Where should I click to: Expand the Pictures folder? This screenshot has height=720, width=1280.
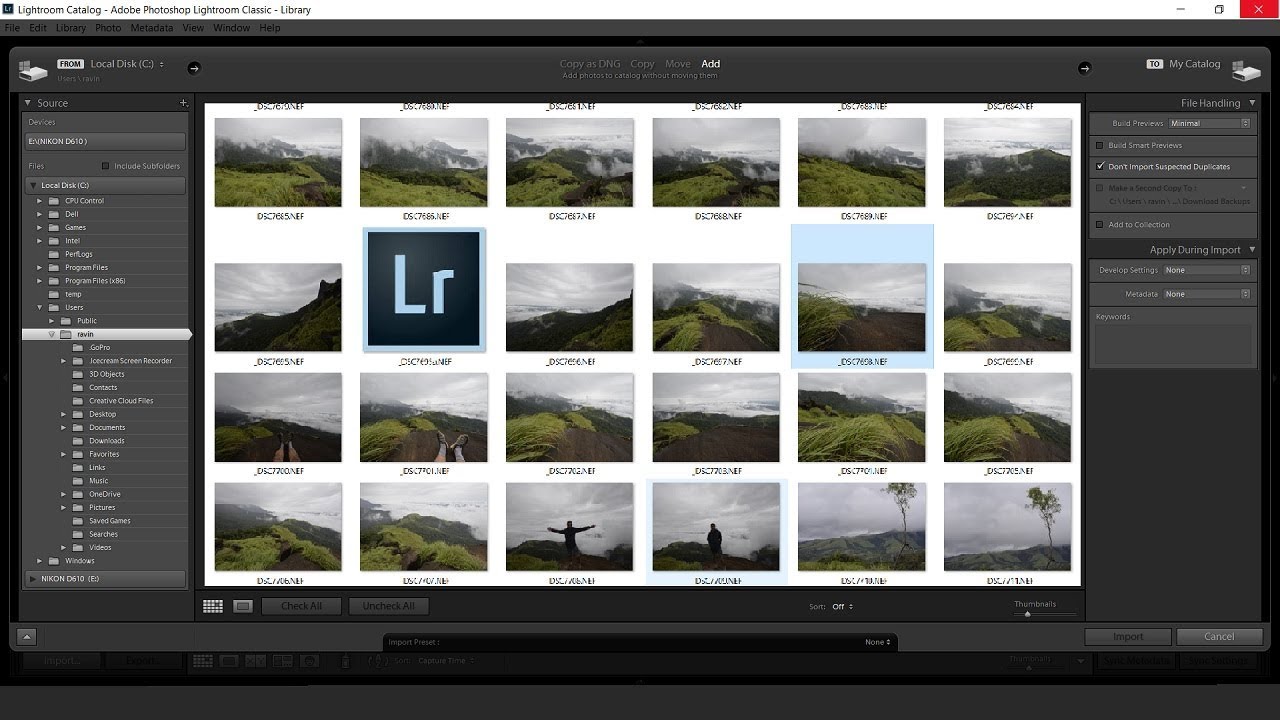pyautogui.click(x=64, y=508)
